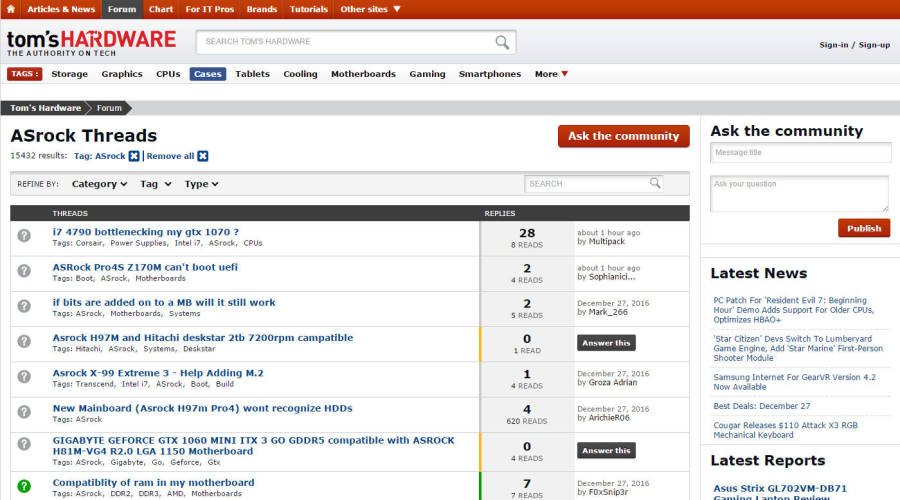The image size is (900, 500).
Task: Open the Star Citizen Lumberyard news link
Action: (798, 348)
